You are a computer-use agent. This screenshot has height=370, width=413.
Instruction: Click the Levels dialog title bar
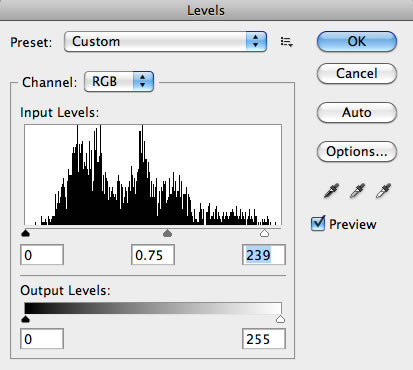click(206, 10)
